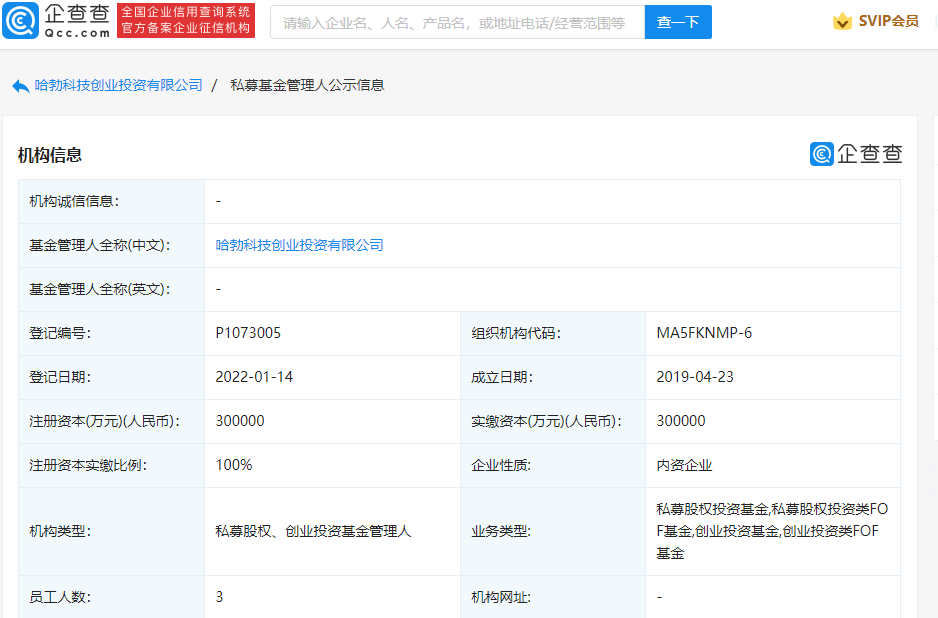938x618 pixels.
Task: Click the back arrow icon in breadcrumb
Action: coord(20,86)
